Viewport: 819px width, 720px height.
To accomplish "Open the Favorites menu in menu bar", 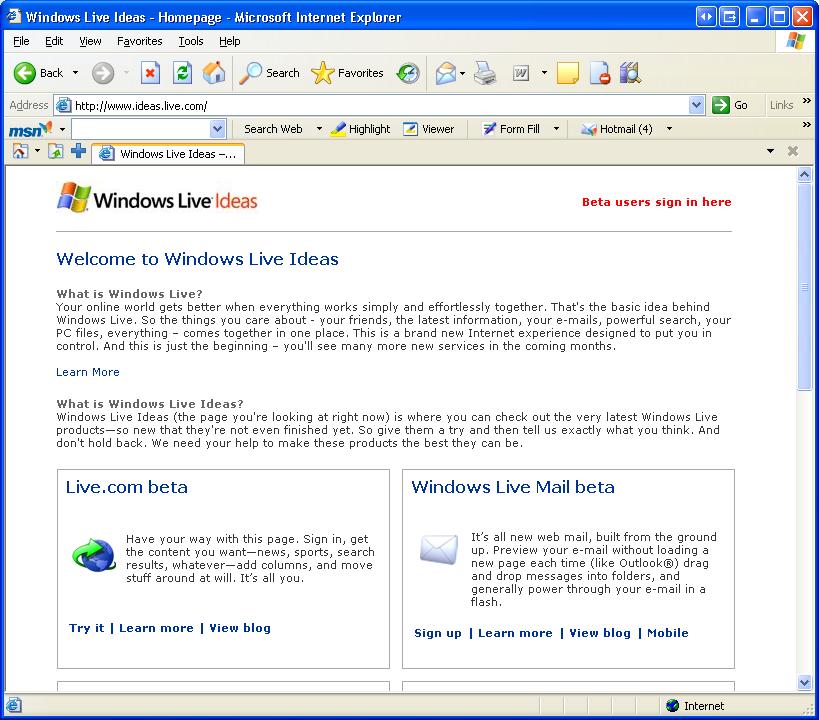I will (x=139, y=41).
